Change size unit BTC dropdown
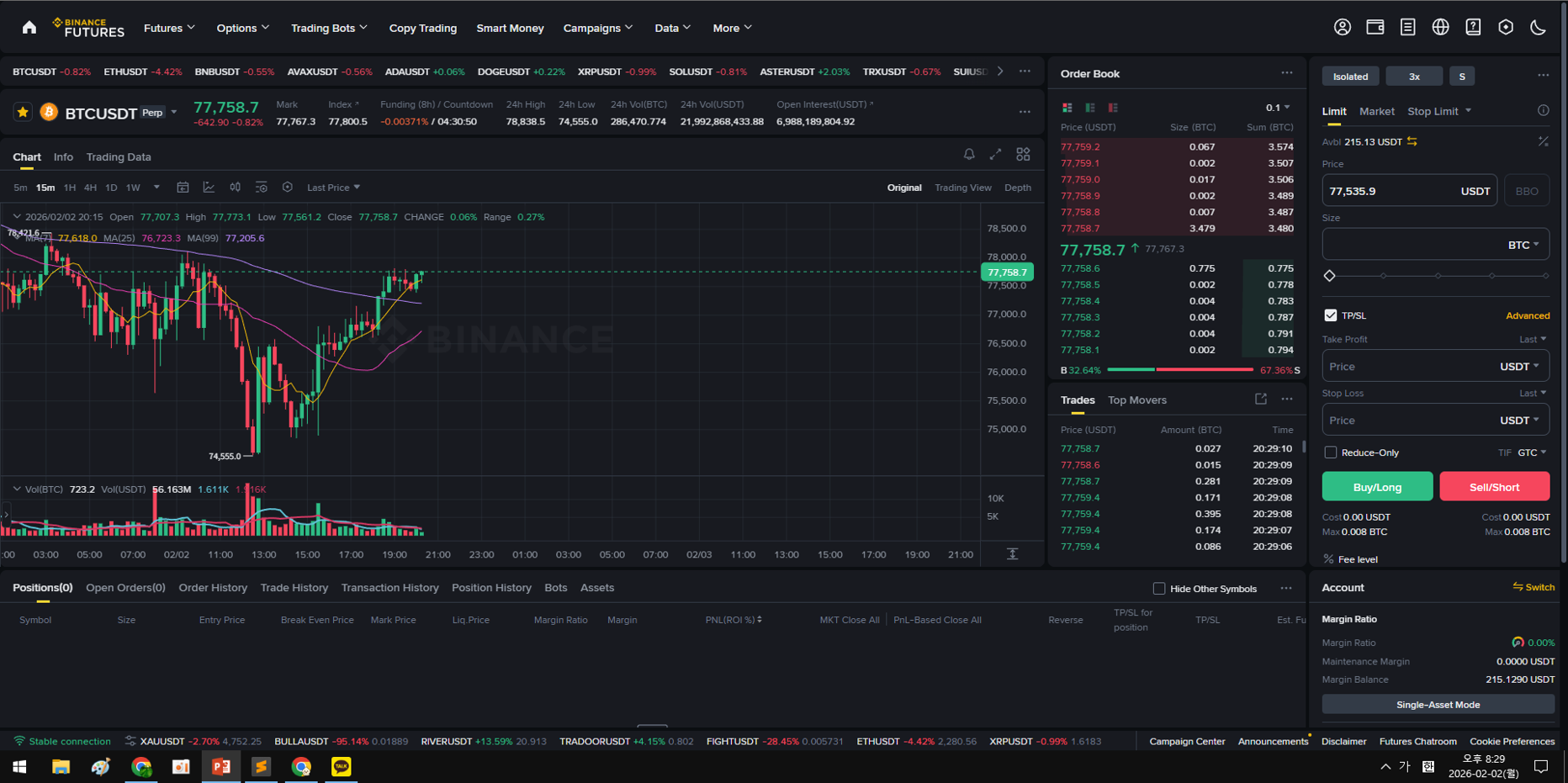Screen dimensions: 1568x783 coord(1523,245)
